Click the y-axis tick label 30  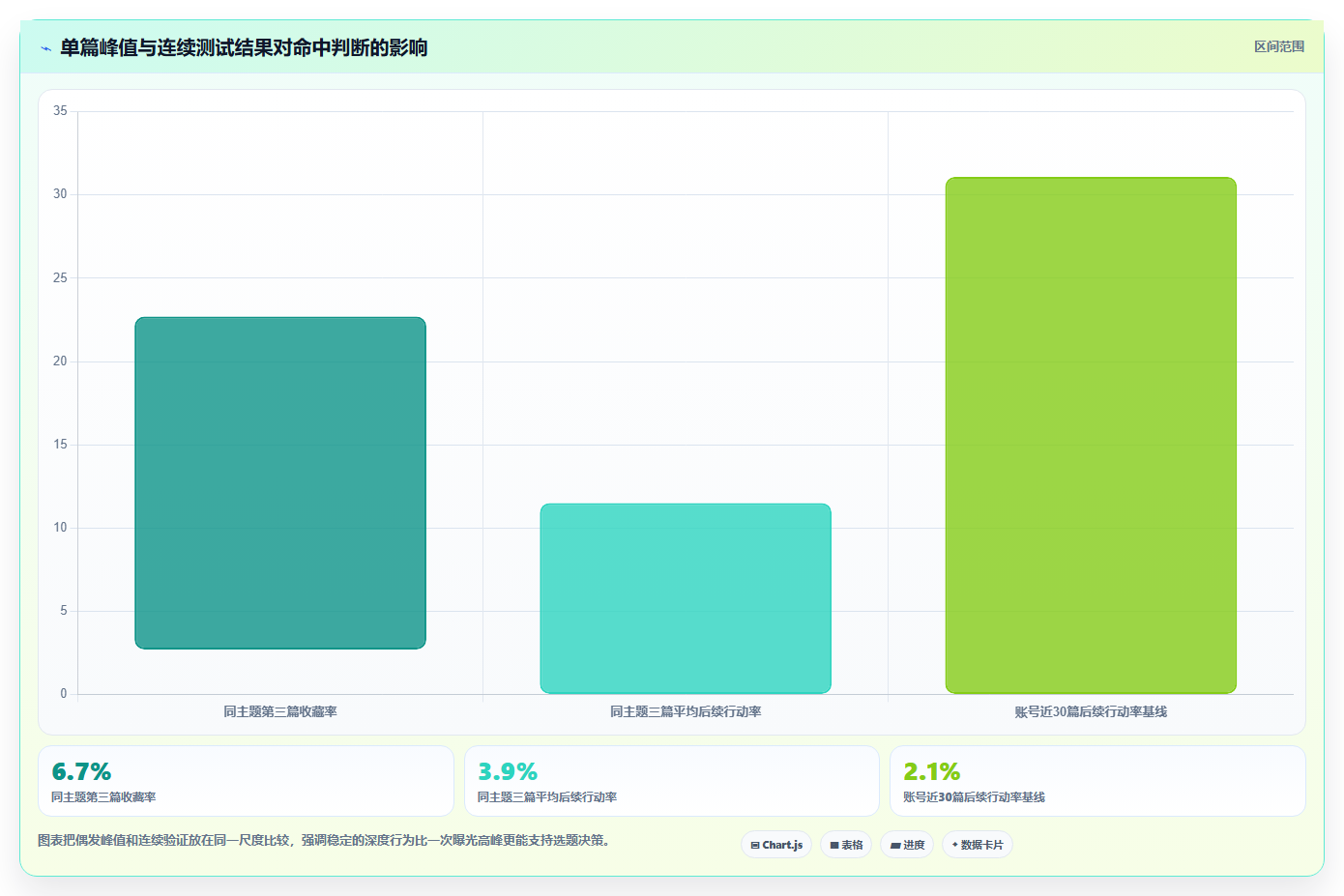point(60,194)
